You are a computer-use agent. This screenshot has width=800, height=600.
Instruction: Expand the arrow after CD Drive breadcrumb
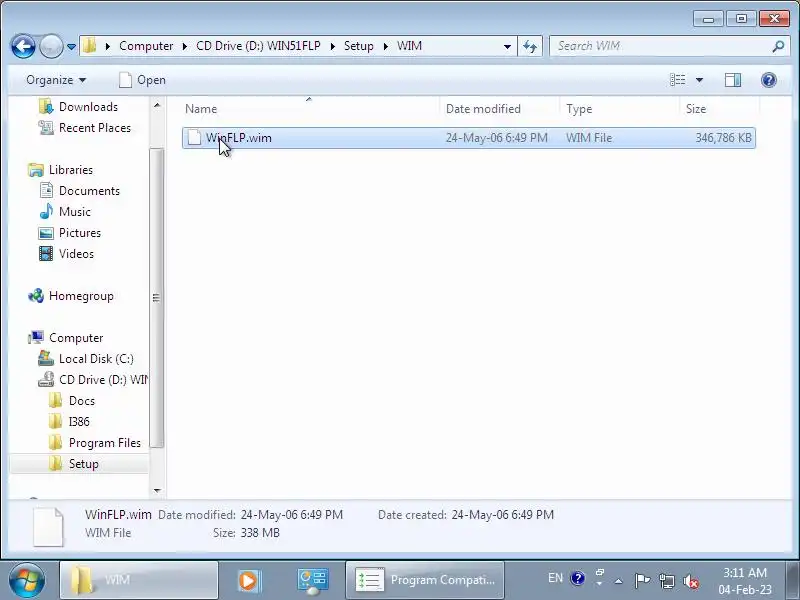(333, 46)
